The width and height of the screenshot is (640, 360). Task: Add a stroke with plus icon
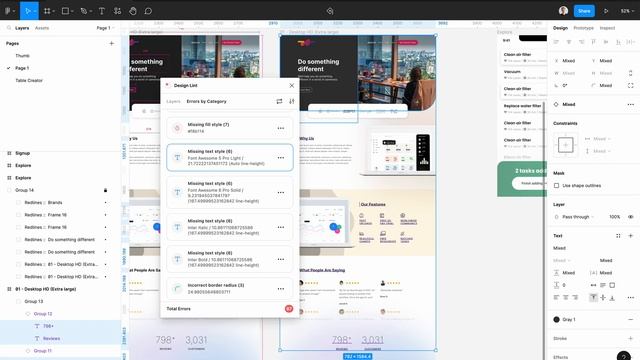pyautogui.click(x=630, y=338)
